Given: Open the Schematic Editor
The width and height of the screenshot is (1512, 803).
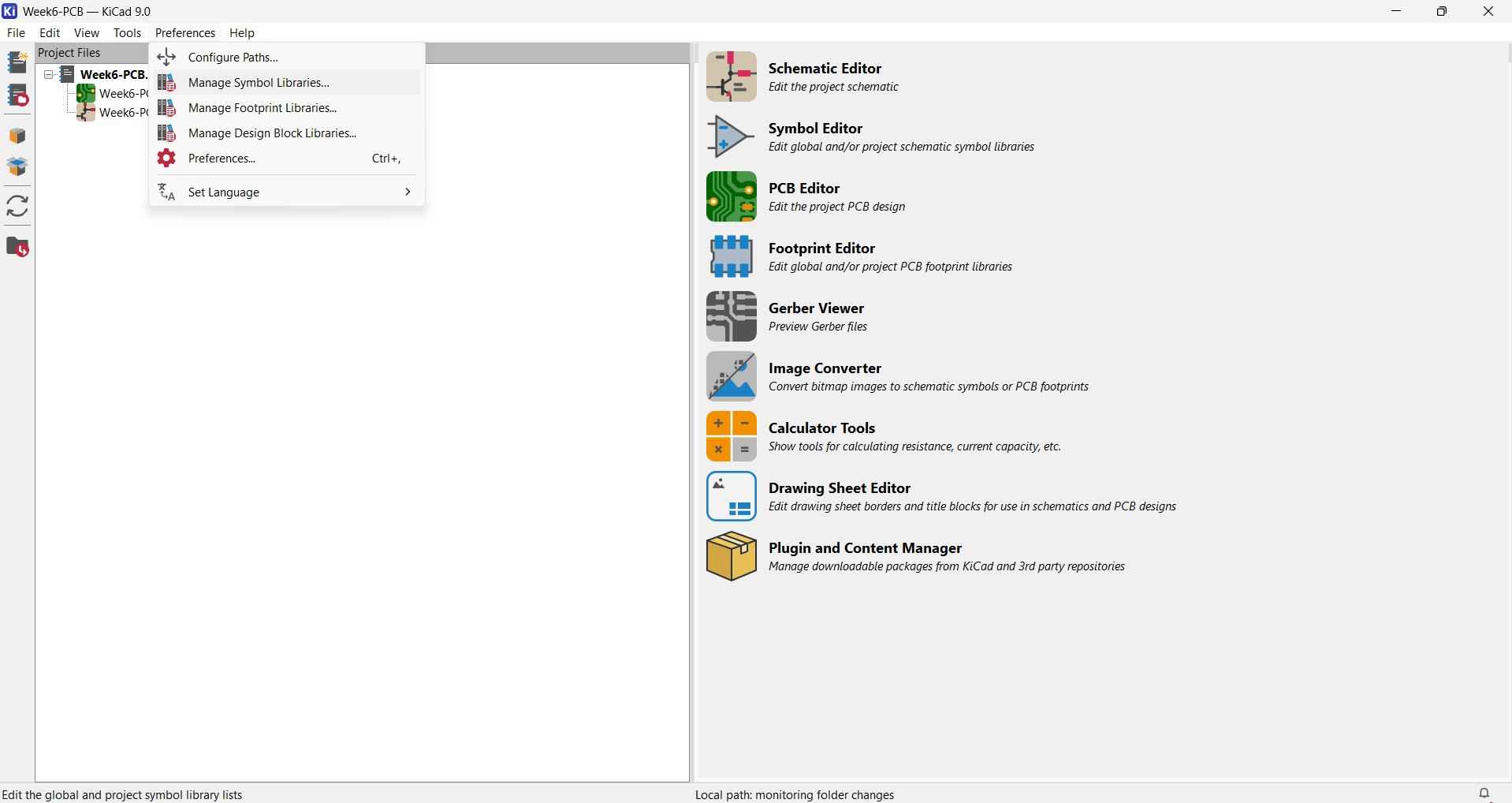Looking at the screenshot, I should coord(824,77).
